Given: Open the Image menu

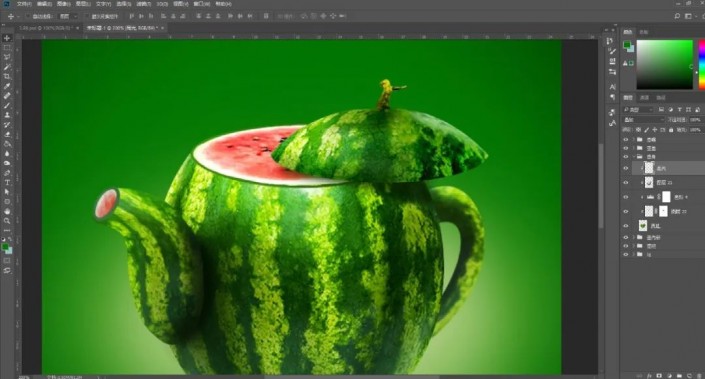Looking at the screenshot, I should point(63,4).
